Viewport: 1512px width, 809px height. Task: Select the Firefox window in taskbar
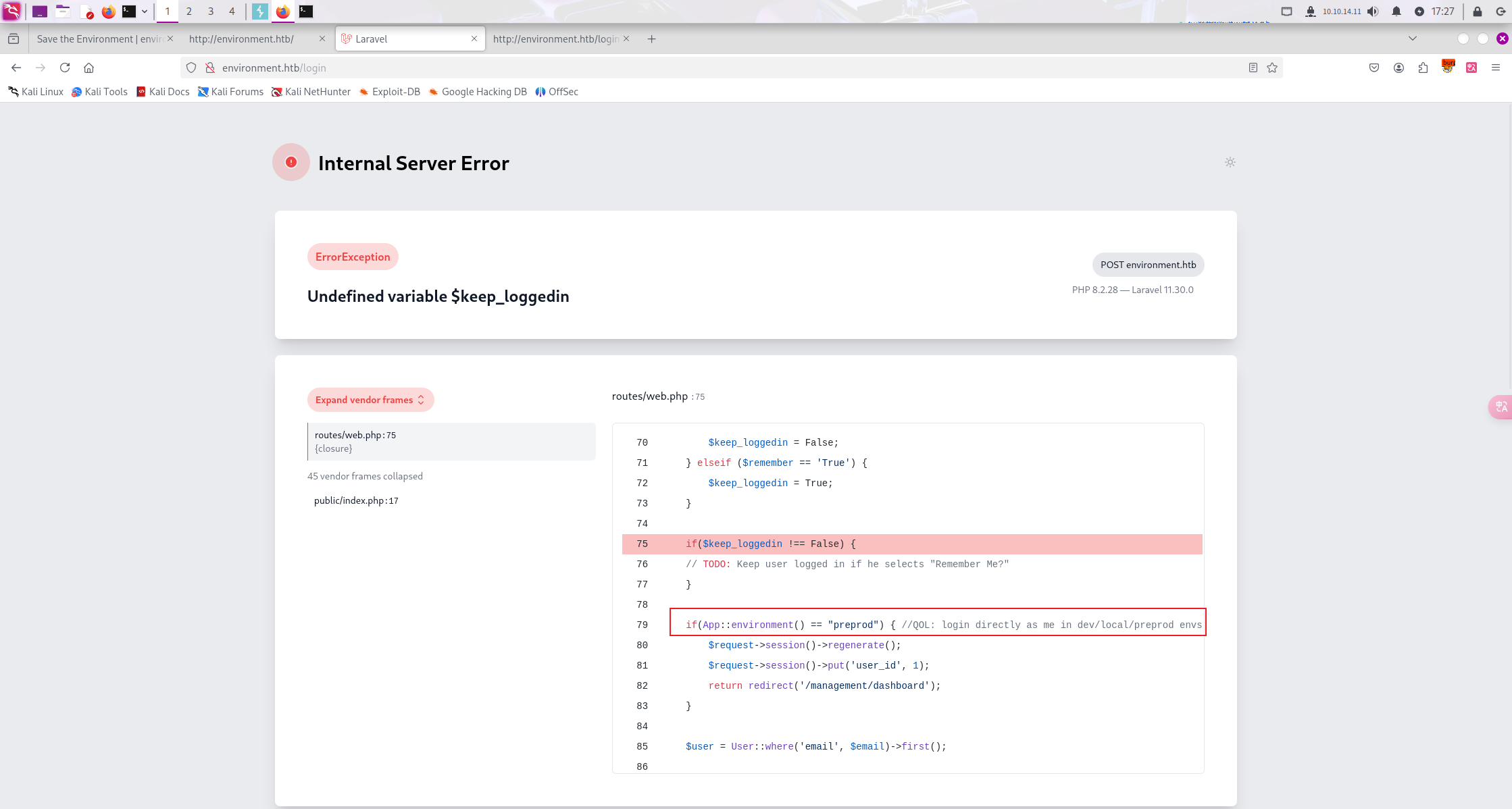tap(283, 11)
